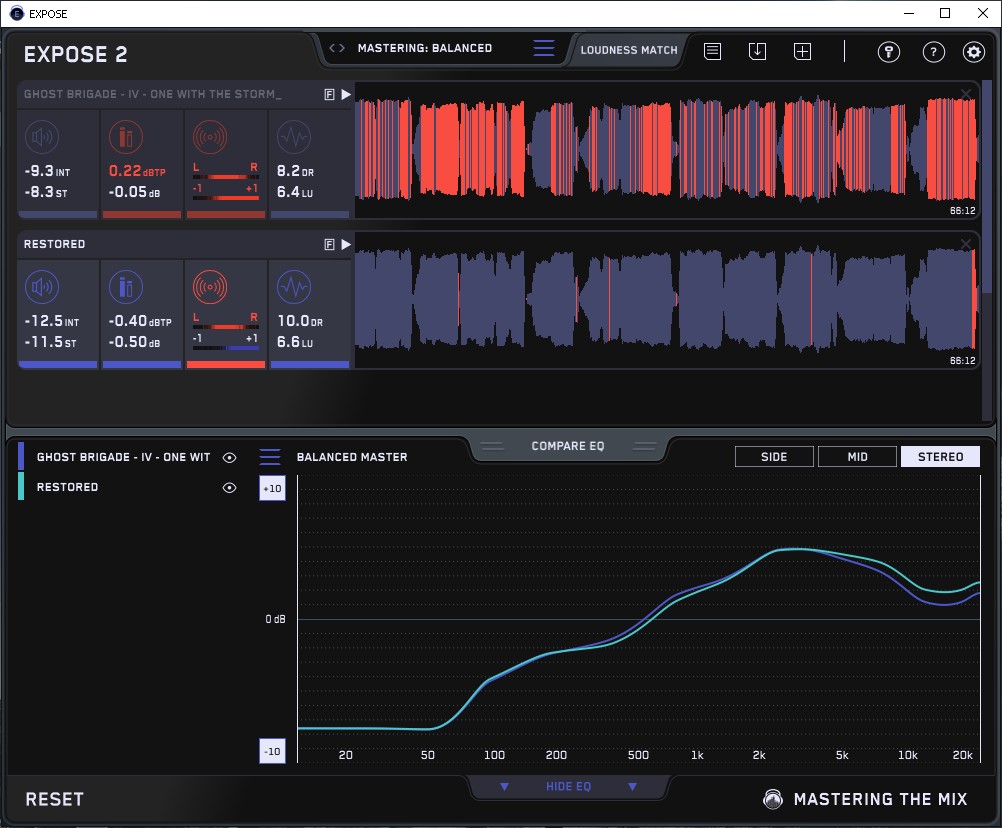Click inside the Ghost Brigade waveform
Viewport: 1002px width, 828px height.
tap(666, 150)
